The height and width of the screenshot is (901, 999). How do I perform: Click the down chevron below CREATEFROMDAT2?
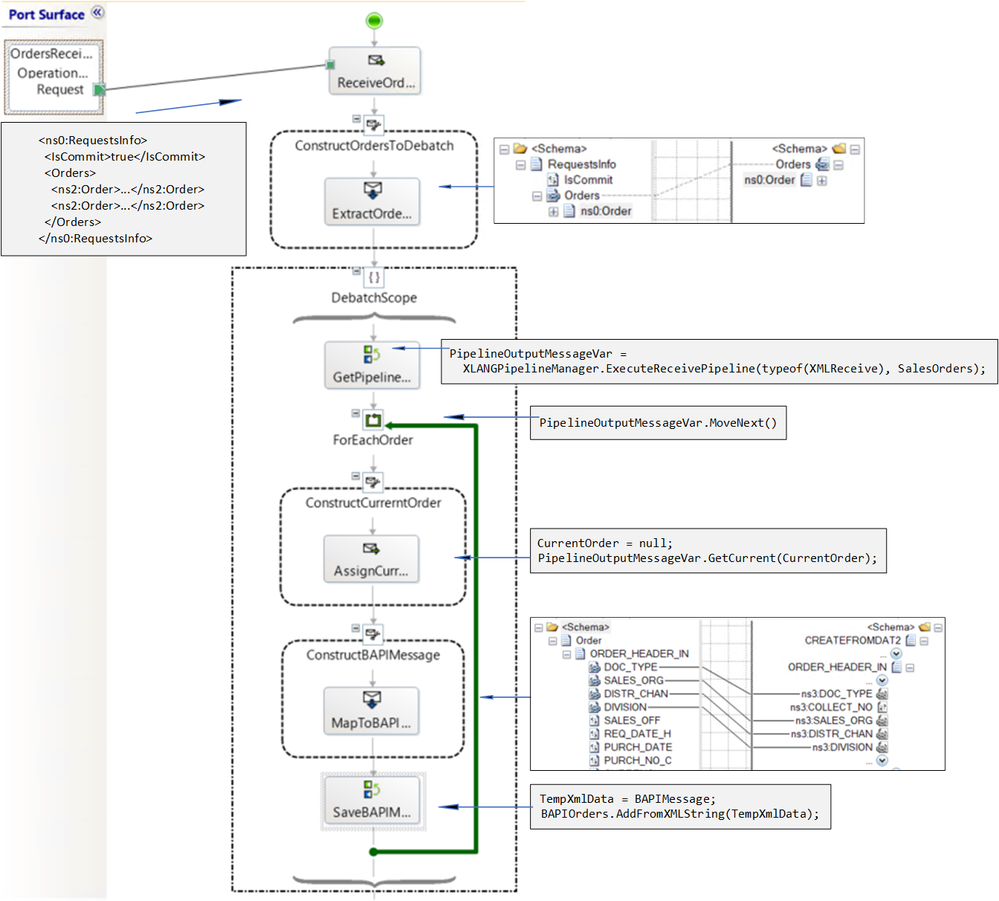(896, 654)
